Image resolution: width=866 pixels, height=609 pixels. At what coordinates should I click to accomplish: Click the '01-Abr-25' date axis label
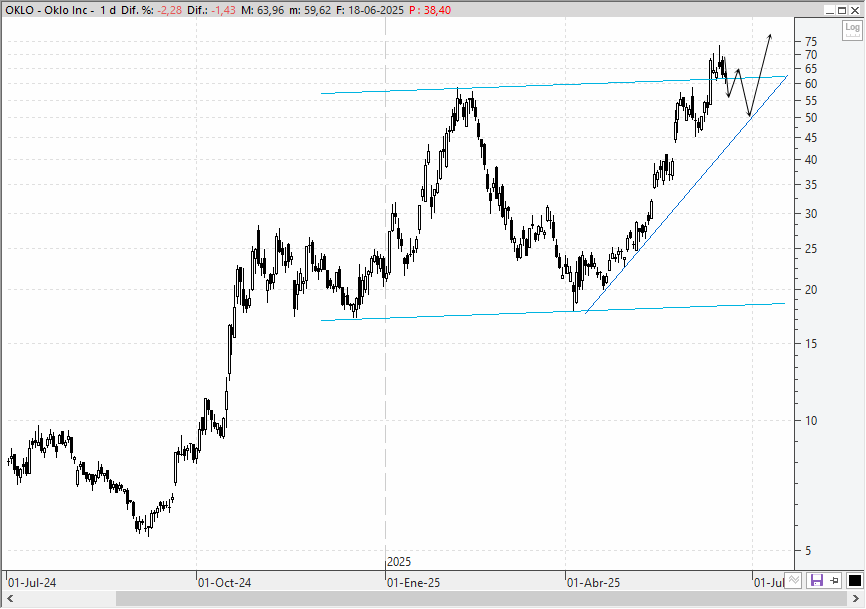(x=594, y=582)
